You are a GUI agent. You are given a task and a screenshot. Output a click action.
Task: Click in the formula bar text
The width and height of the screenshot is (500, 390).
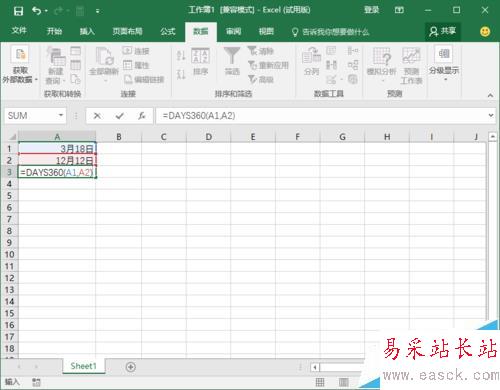point(199,116)
